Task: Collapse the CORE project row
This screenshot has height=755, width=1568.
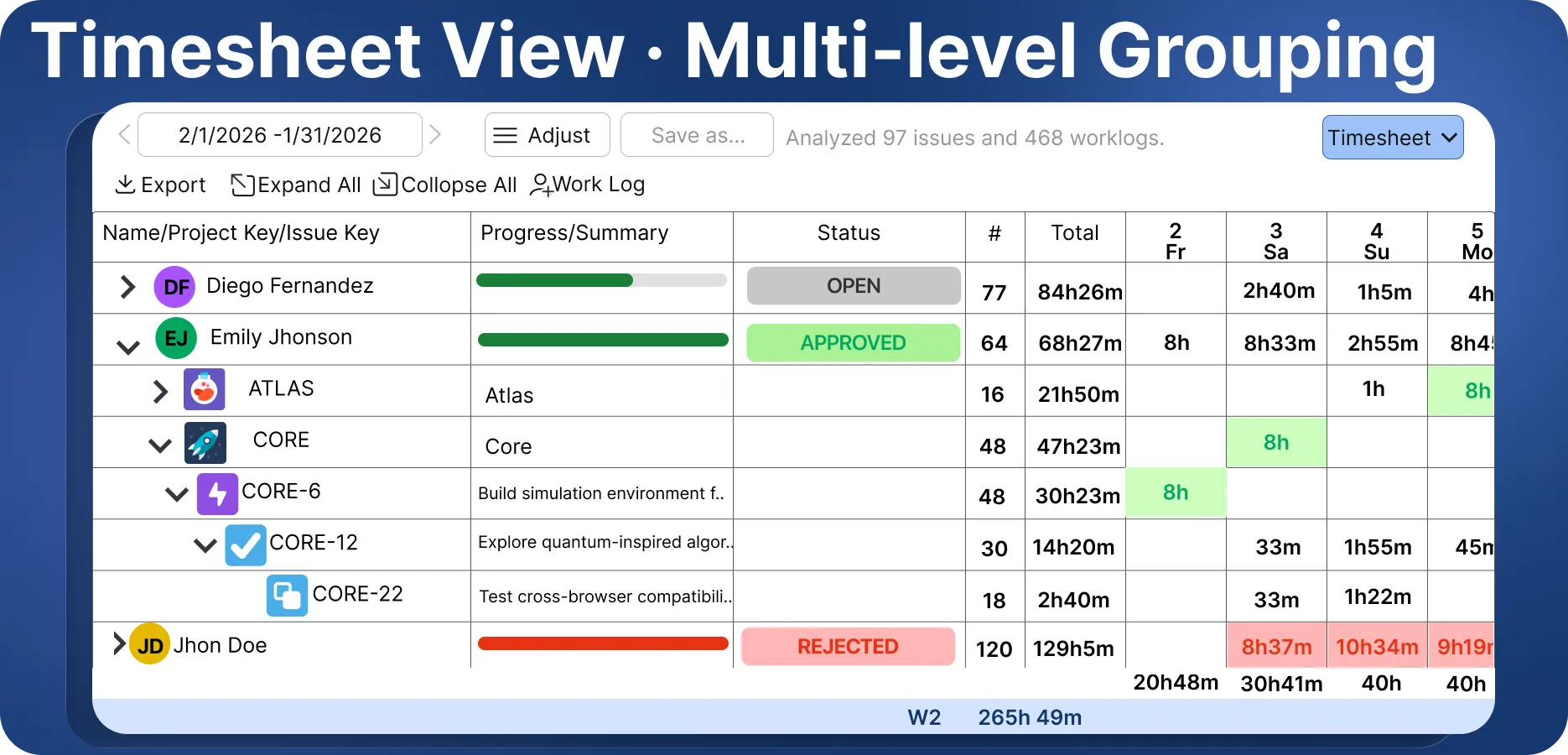Action: pos(160,445)
